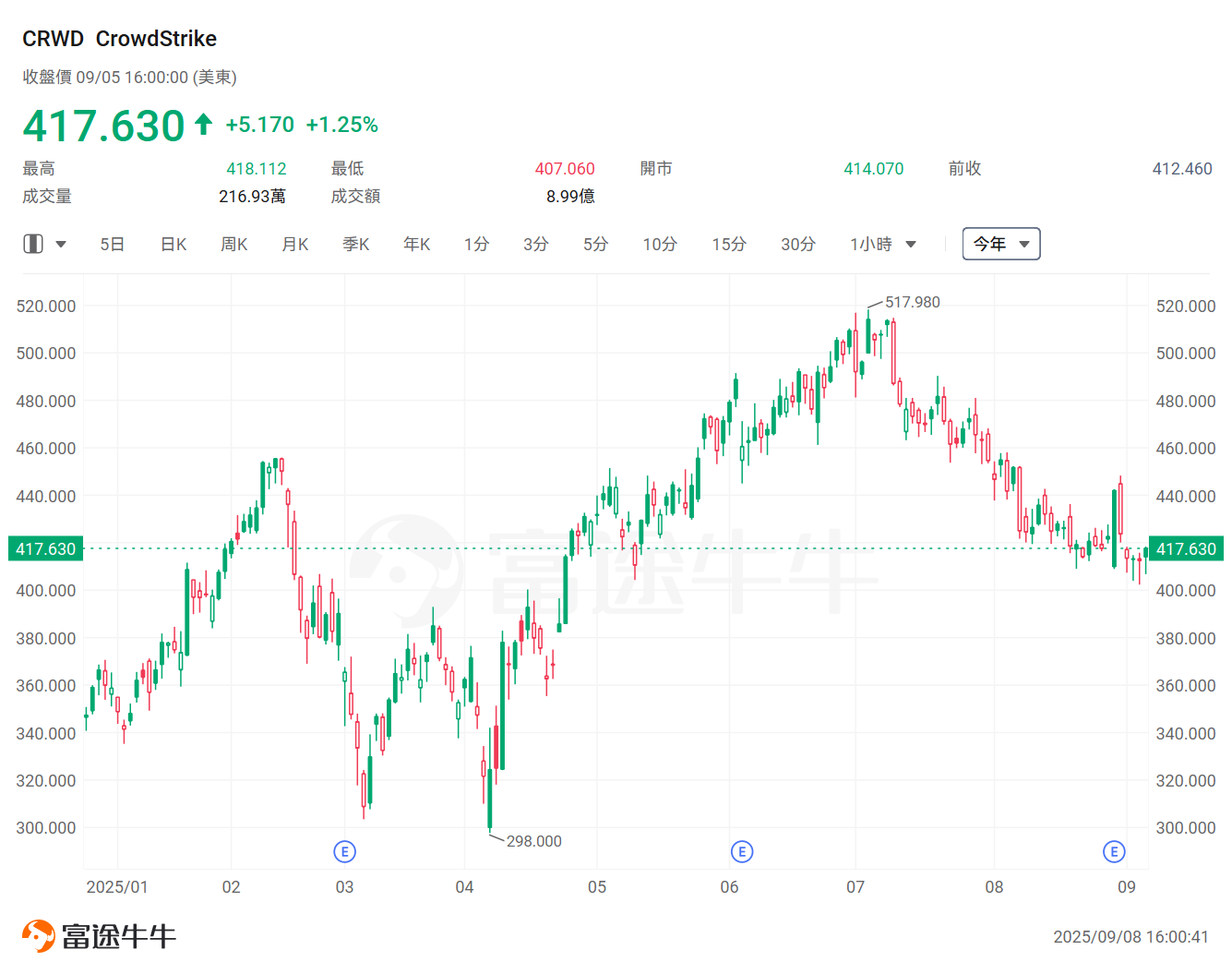Screen dimensions: 1232x974
Task: Click the Futu Niuniu logo at bottom left
Action: (x=99, y=934)
